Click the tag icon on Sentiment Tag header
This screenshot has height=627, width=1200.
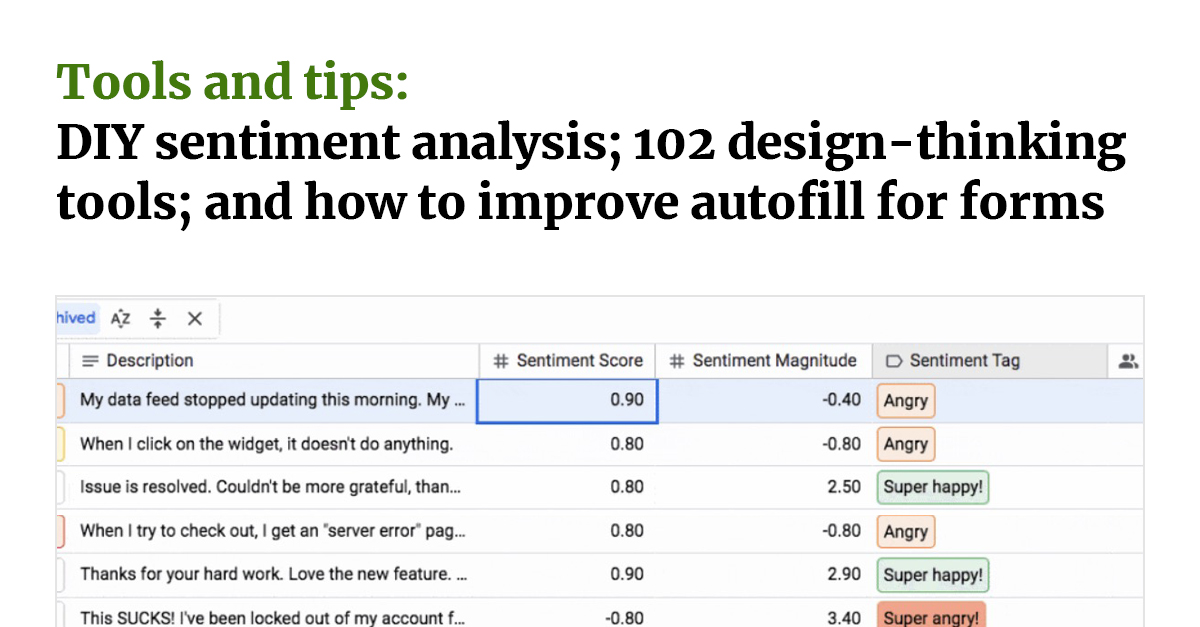click(x=891, y=361)
